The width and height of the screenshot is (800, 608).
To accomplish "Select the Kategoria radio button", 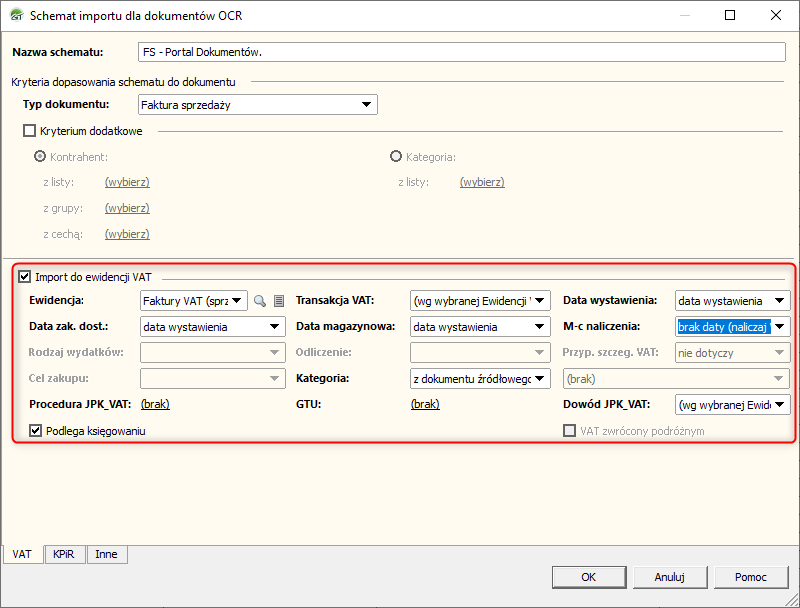I will click(x=396, y=156).
